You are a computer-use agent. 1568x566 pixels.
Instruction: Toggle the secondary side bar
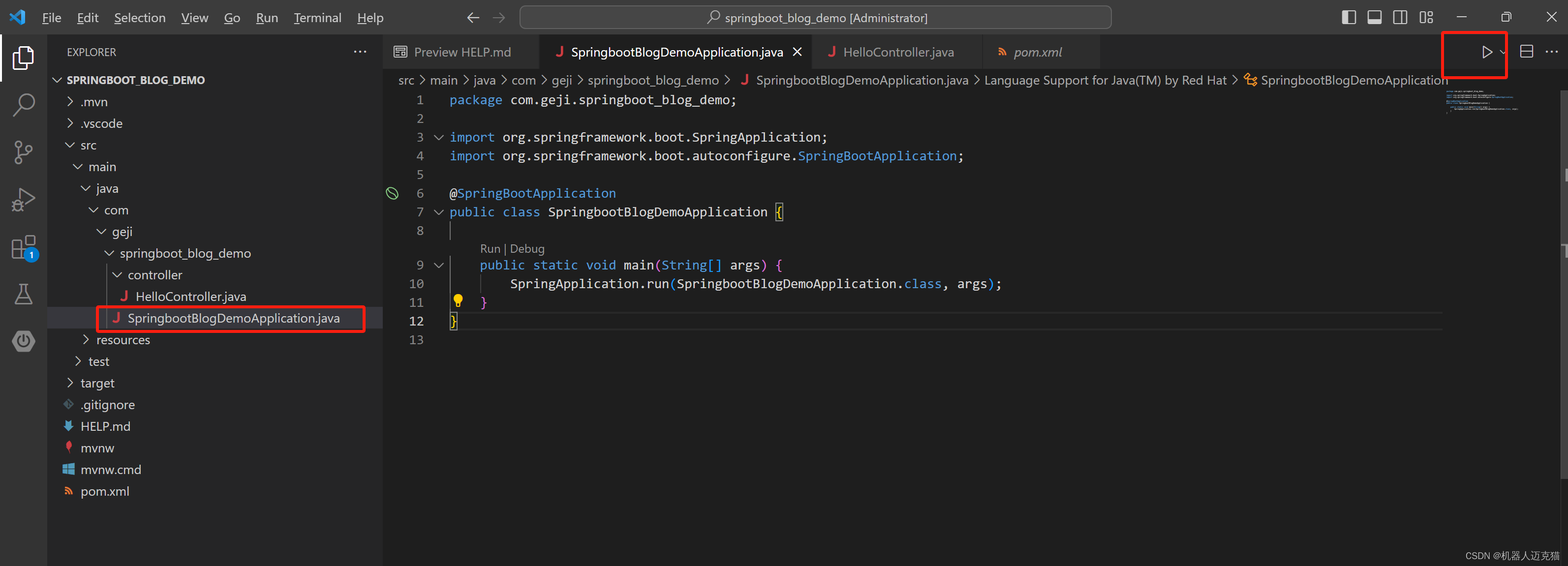(x=1399, y=18)
